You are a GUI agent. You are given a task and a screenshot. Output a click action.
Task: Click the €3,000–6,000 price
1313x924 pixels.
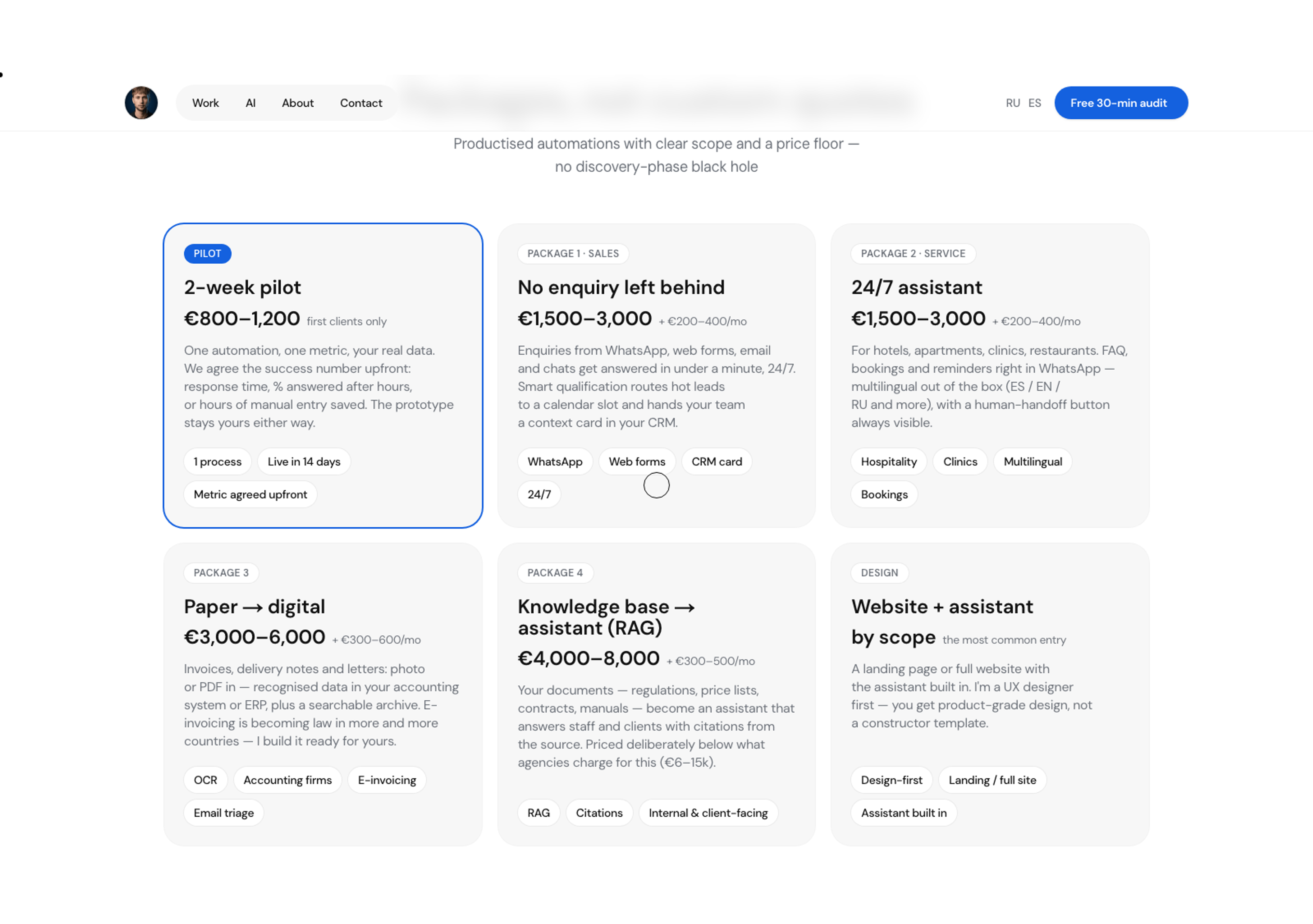(x=254, y=637)
